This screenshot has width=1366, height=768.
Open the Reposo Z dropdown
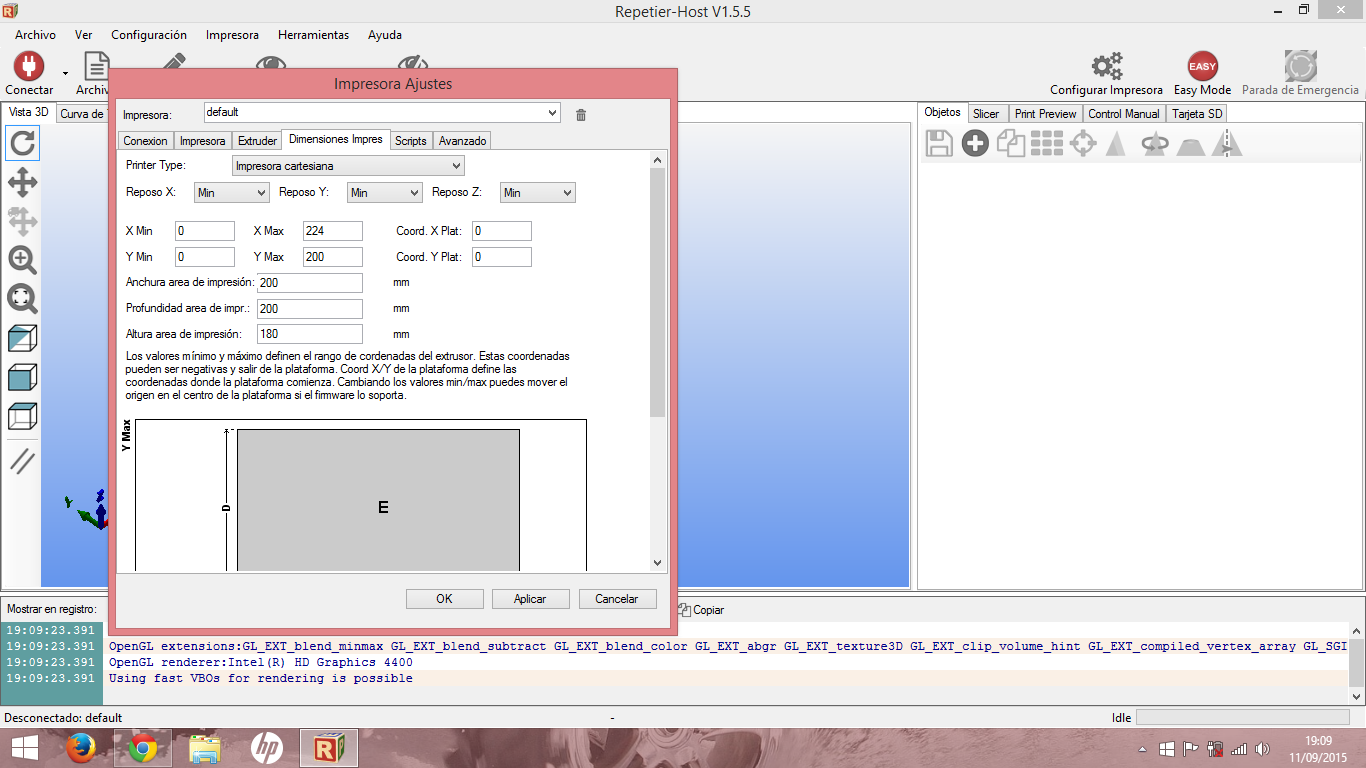[538, 193]
